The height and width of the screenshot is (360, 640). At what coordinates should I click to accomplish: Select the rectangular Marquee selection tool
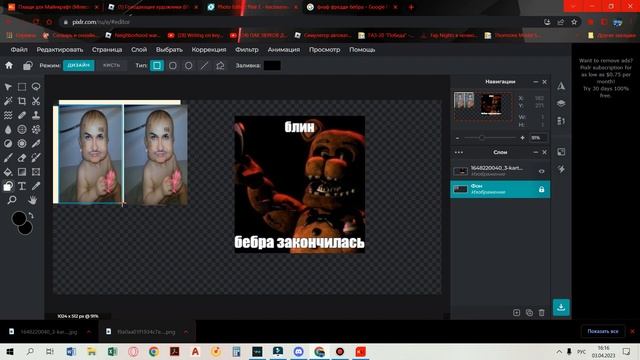[22, 87]
